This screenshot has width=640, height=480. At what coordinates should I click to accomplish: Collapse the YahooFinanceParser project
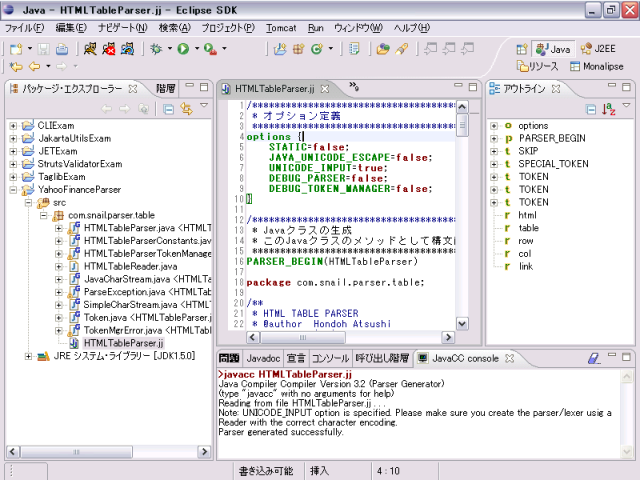(x=13, y=190)
